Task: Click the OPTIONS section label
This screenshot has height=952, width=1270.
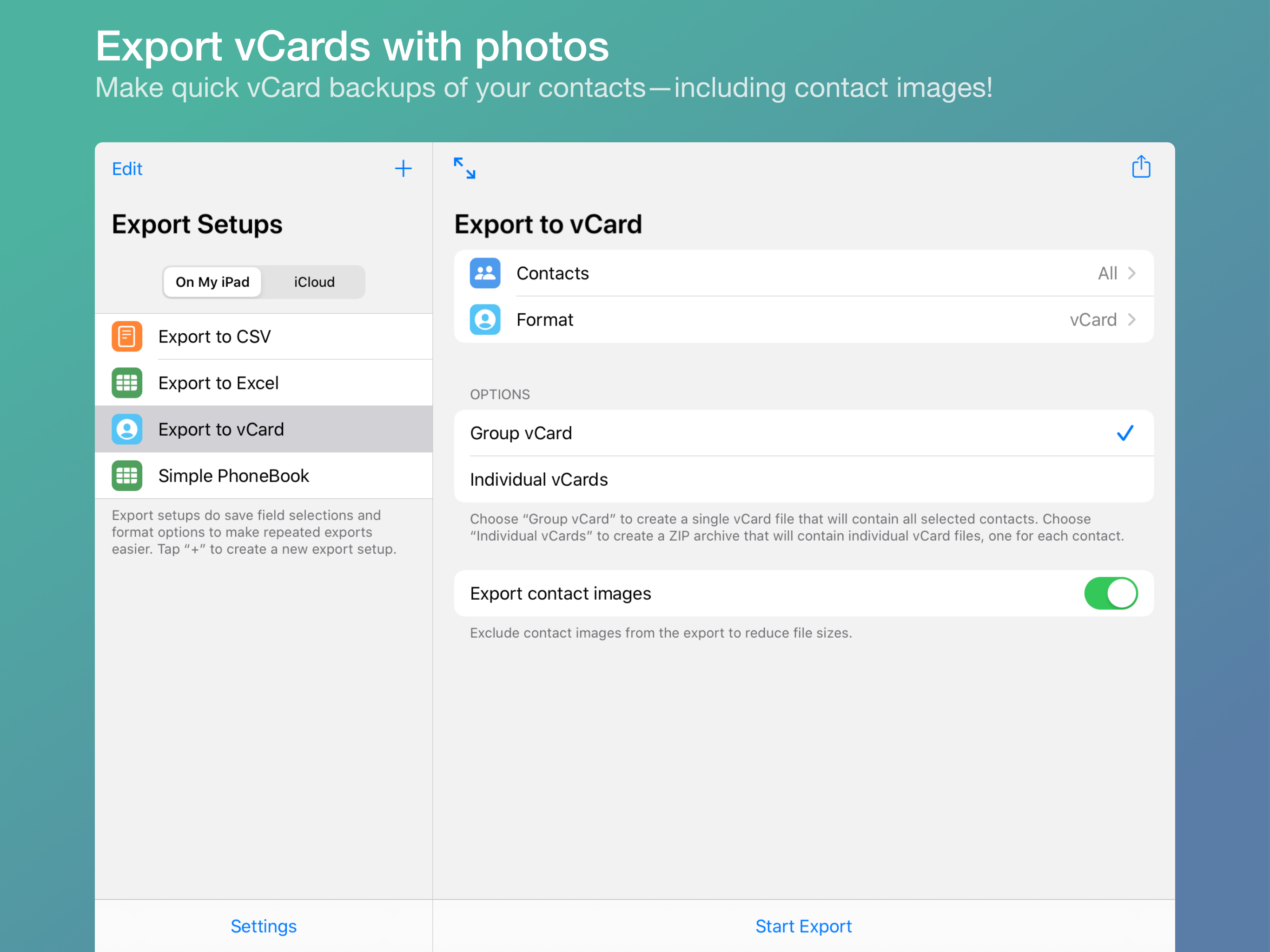Action: (500, 395)
